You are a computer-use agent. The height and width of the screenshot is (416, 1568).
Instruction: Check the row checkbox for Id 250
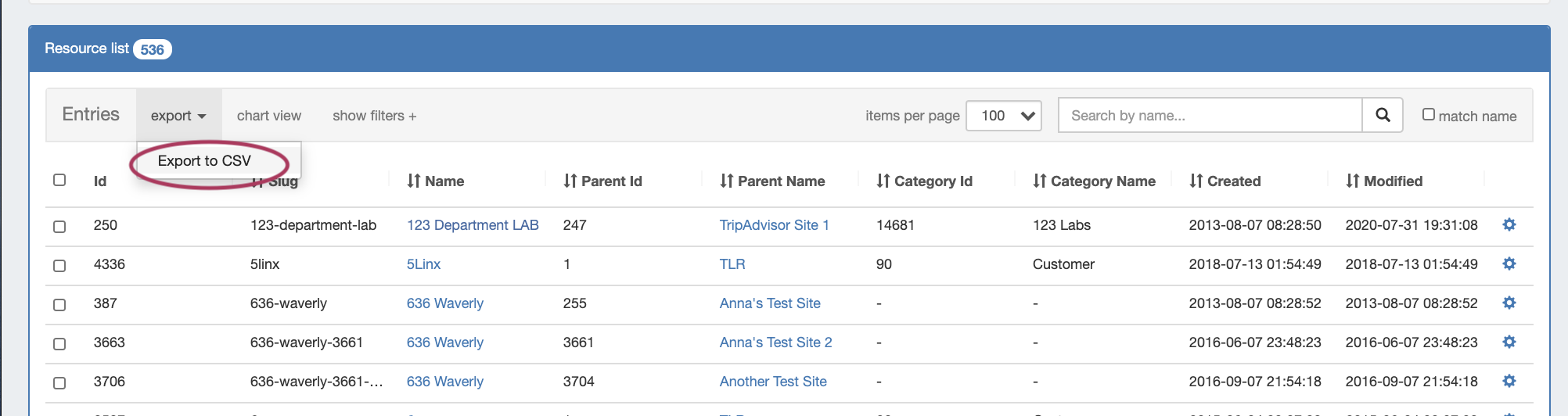click(59, 227)
